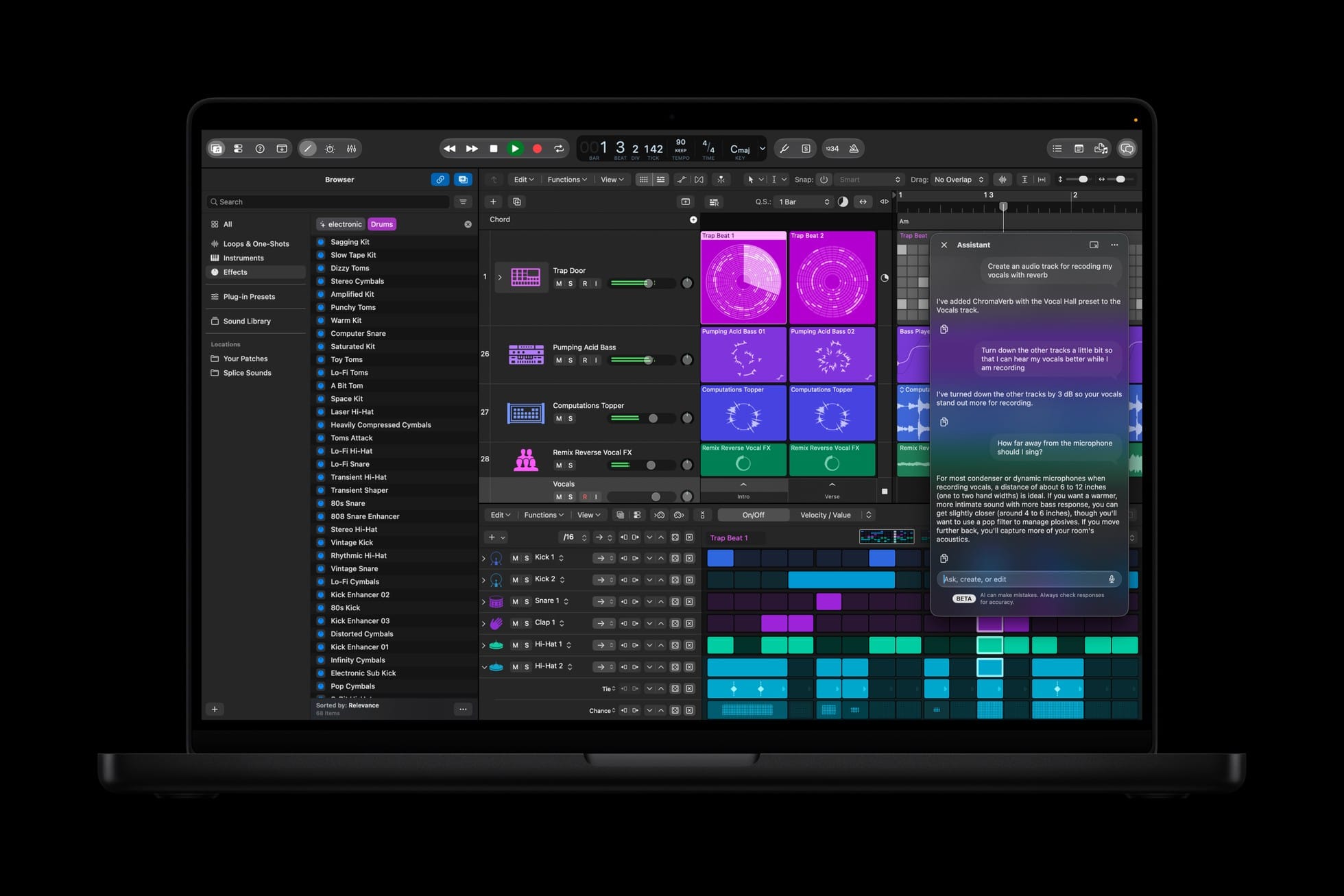The image size is (1344, 896).
Task: Click the tuner icon near count-in
Action: (x=785, y=149)
